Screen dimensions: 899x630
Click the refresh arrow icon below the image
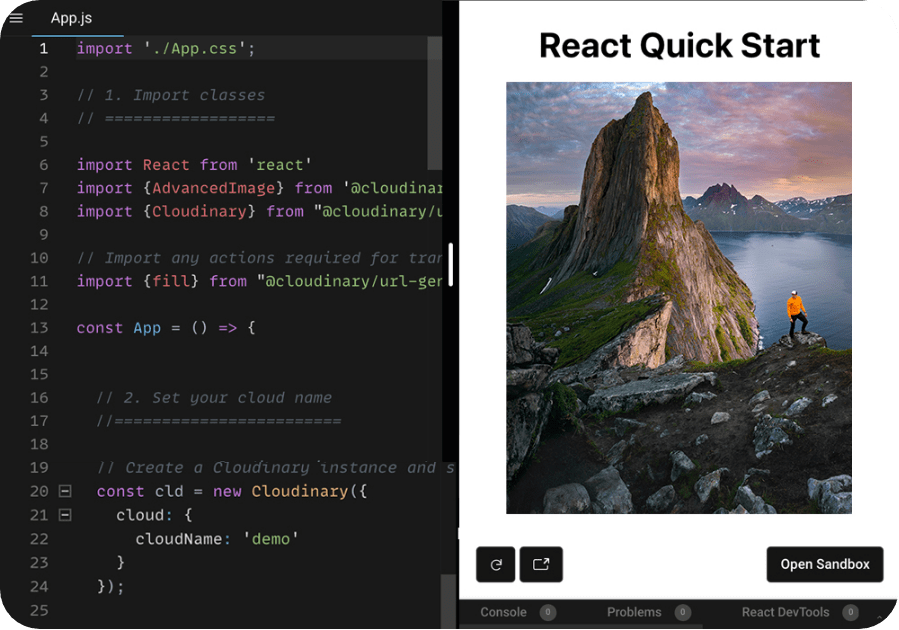tap(495, 564)
